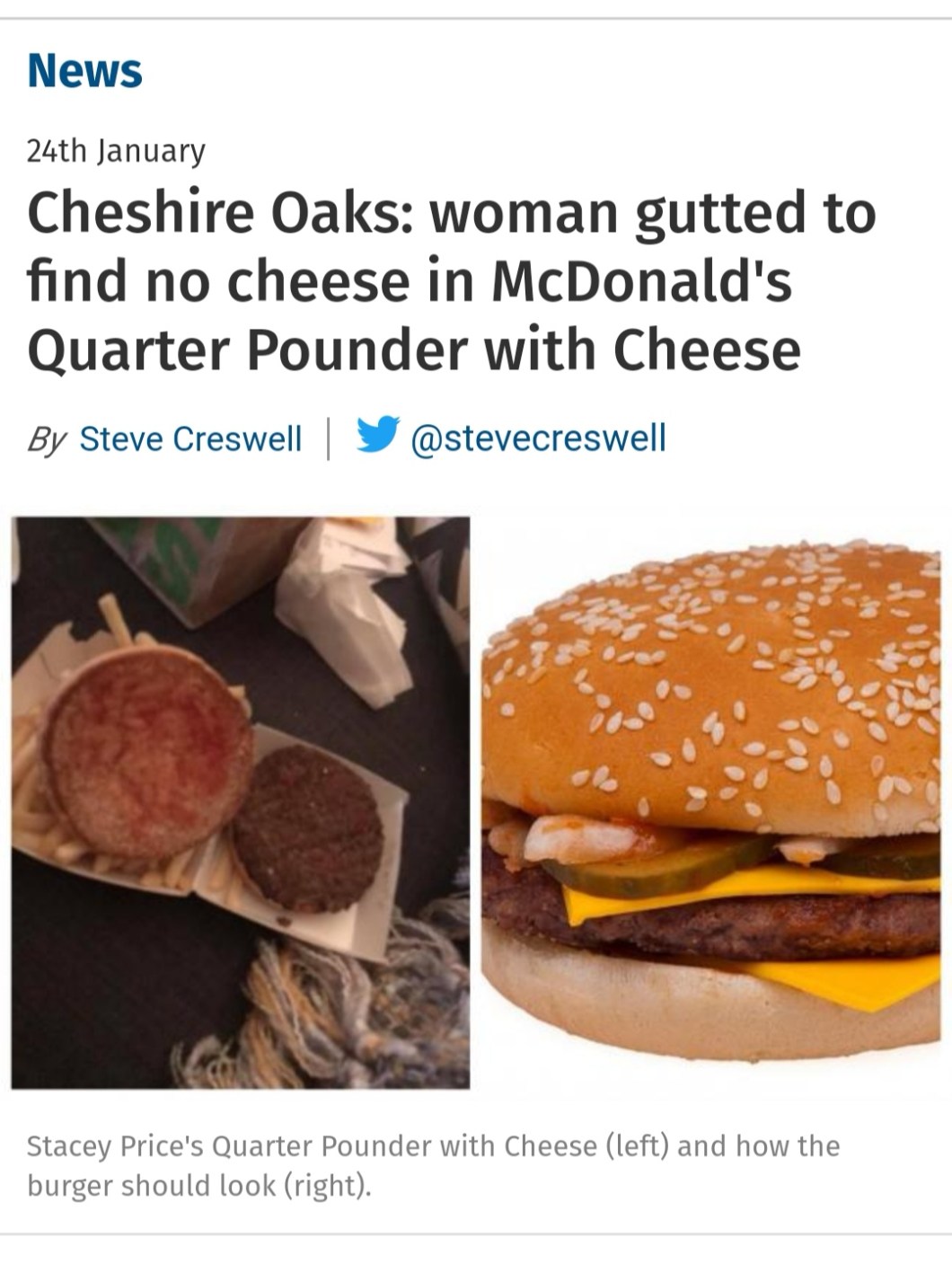This screenshot has width=952, height=1273.
Task: Click the 'burger should look (right)' caption line
Action: click(x=198, y=1186)
